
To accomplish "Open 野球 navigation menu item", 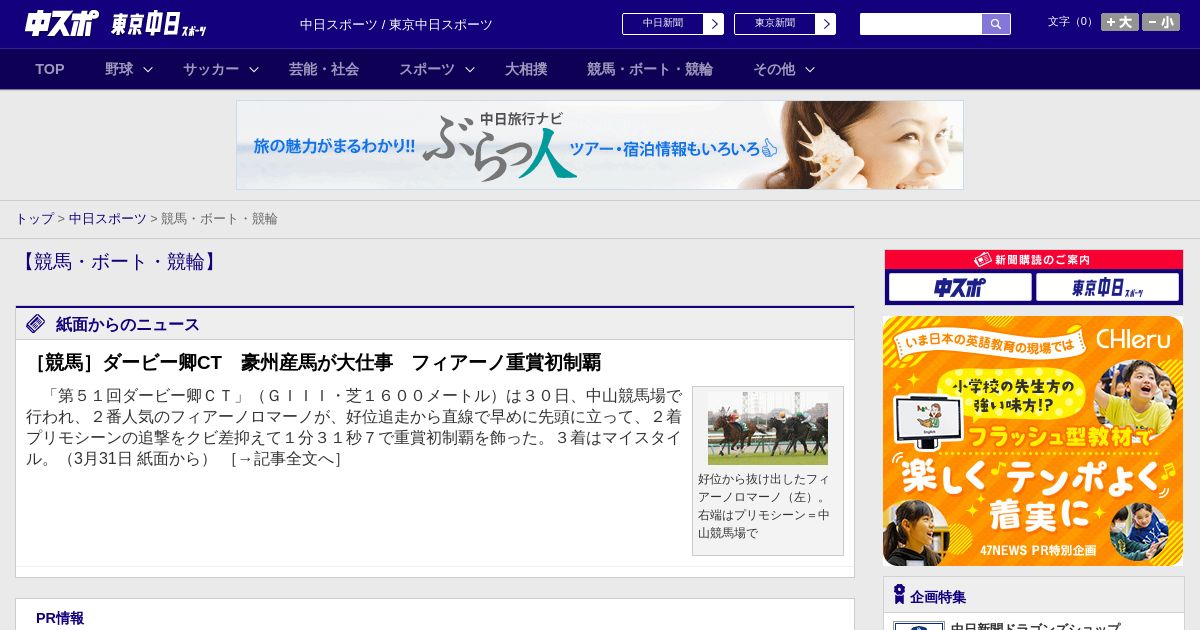I will click(119, 69).
